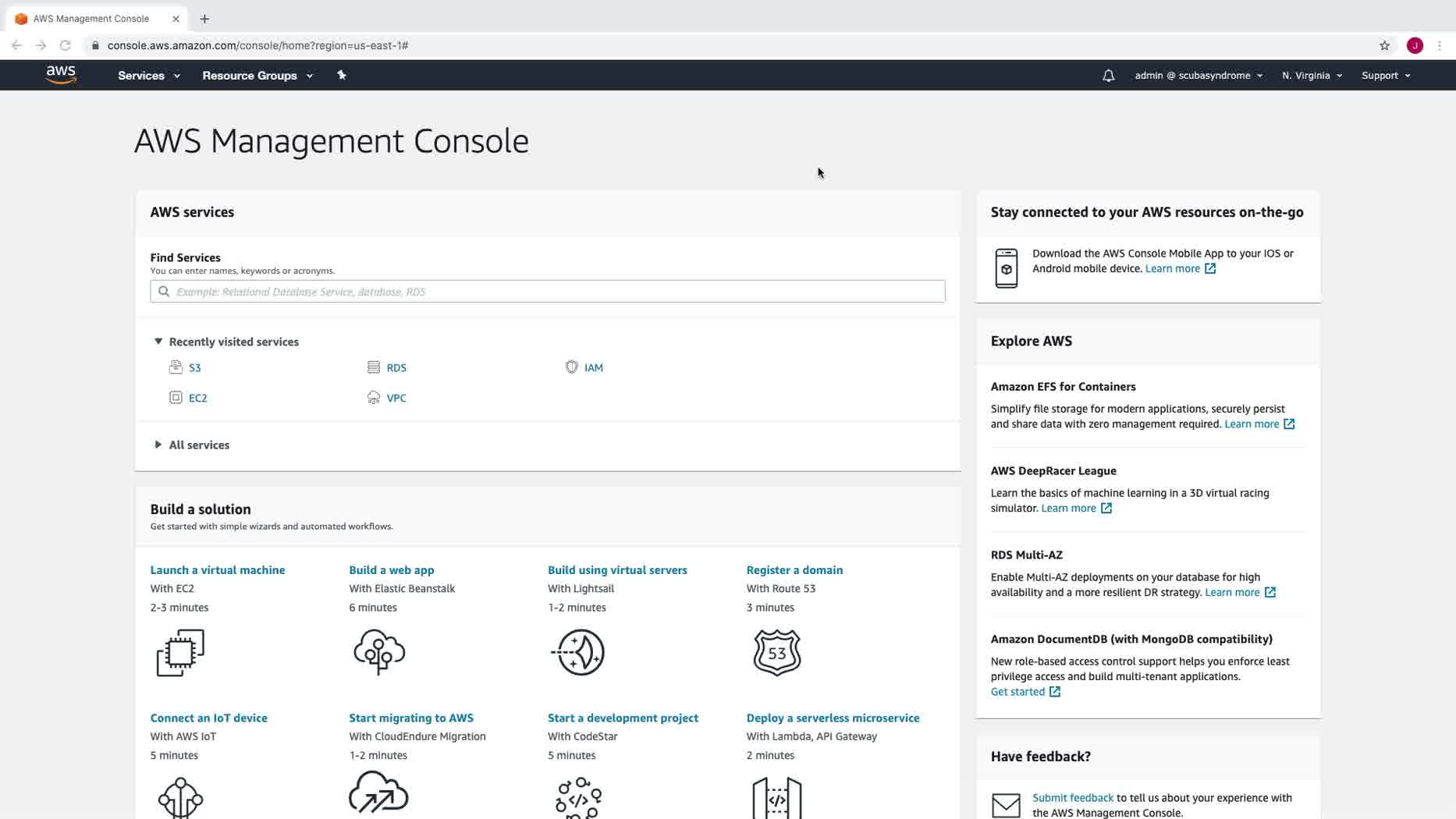This screenshot has width=1456, height=819.
Task: Click the search magnifier in Find Services
Action: 164,292
